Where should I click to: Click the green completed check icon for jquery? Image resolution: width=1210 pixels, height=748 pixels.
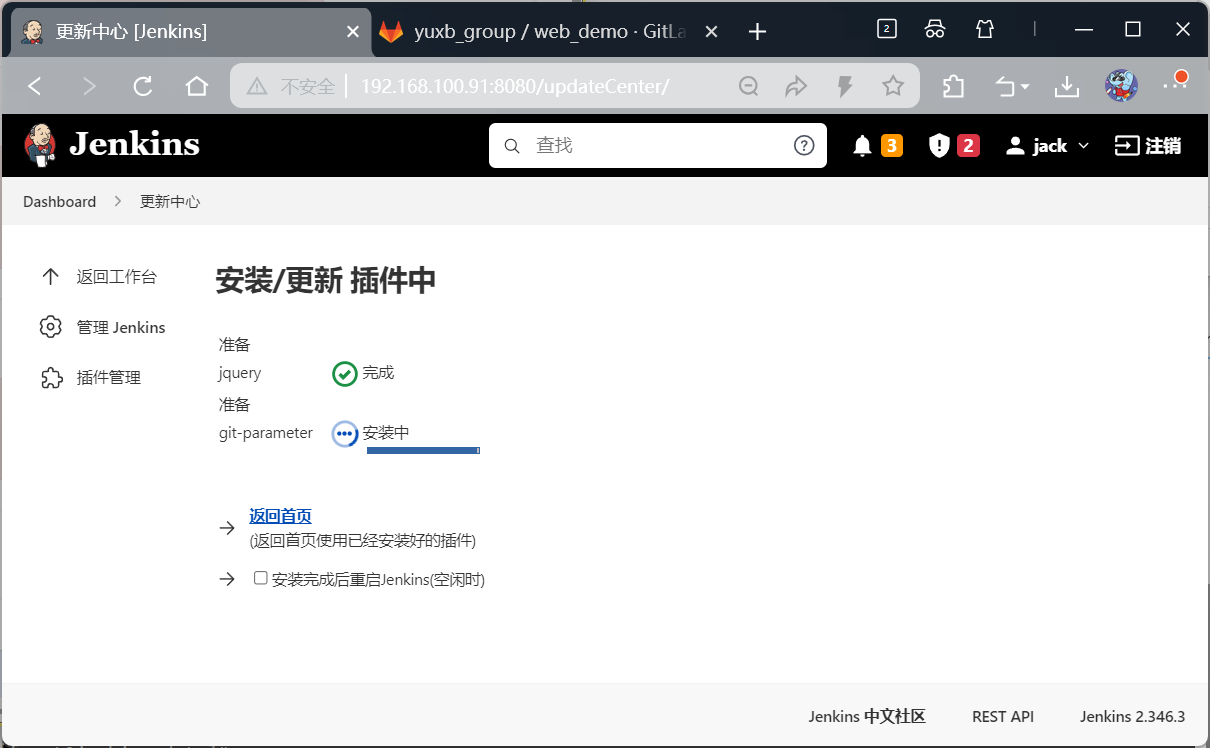(x=344, y=374)
